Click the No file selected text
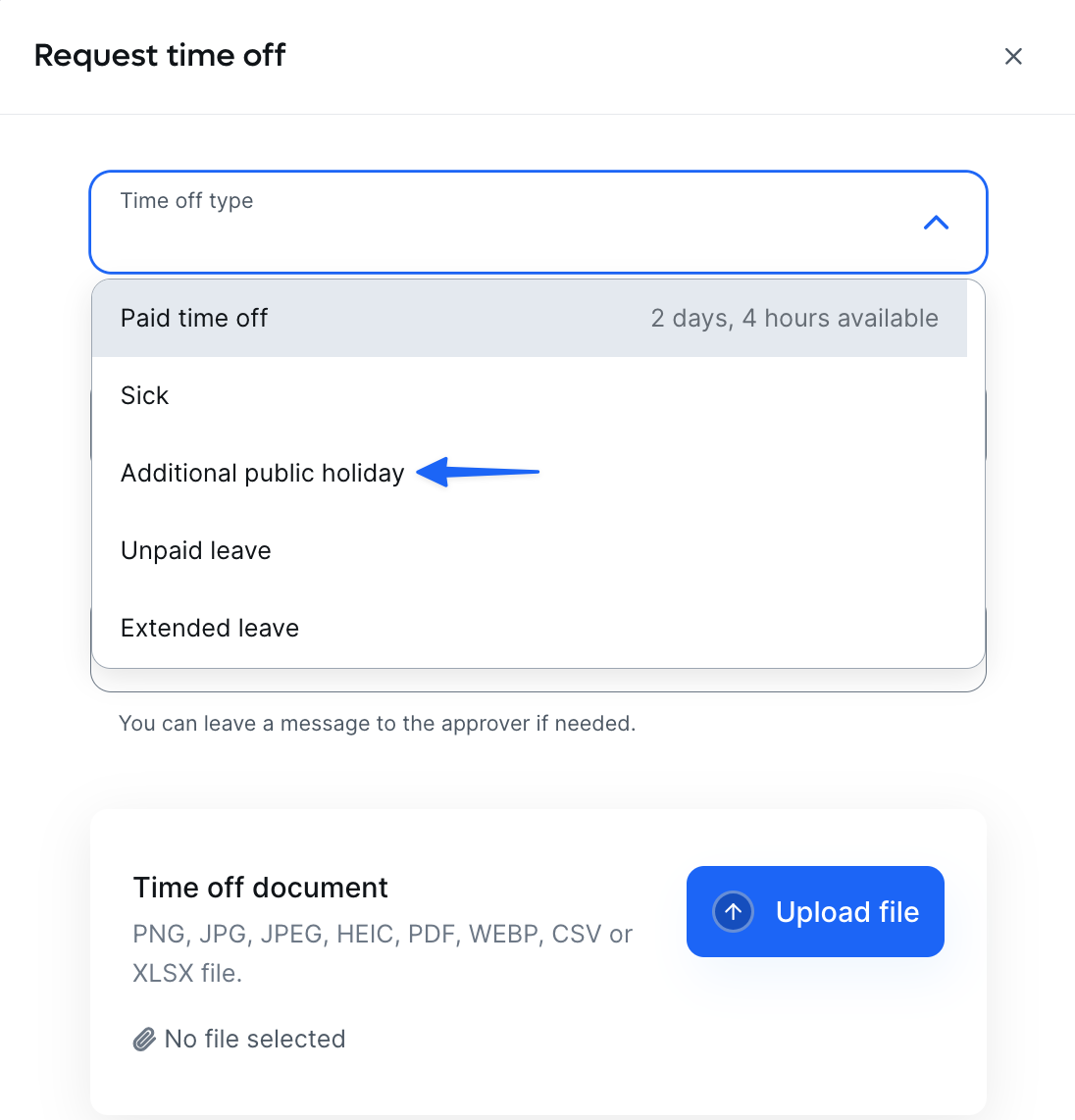The width and height of the screenshot is (1075, 1120). click(x=255, y=1040)
